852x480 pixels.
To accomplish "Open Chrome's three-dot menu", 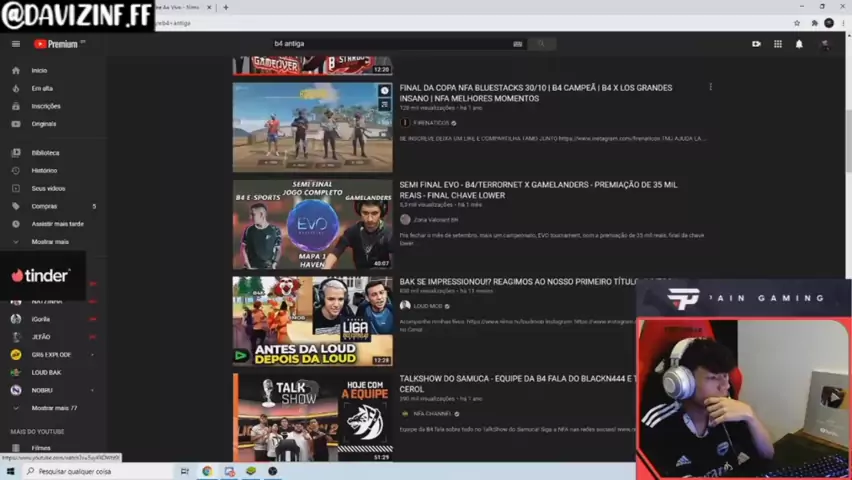I will [843, 23].
